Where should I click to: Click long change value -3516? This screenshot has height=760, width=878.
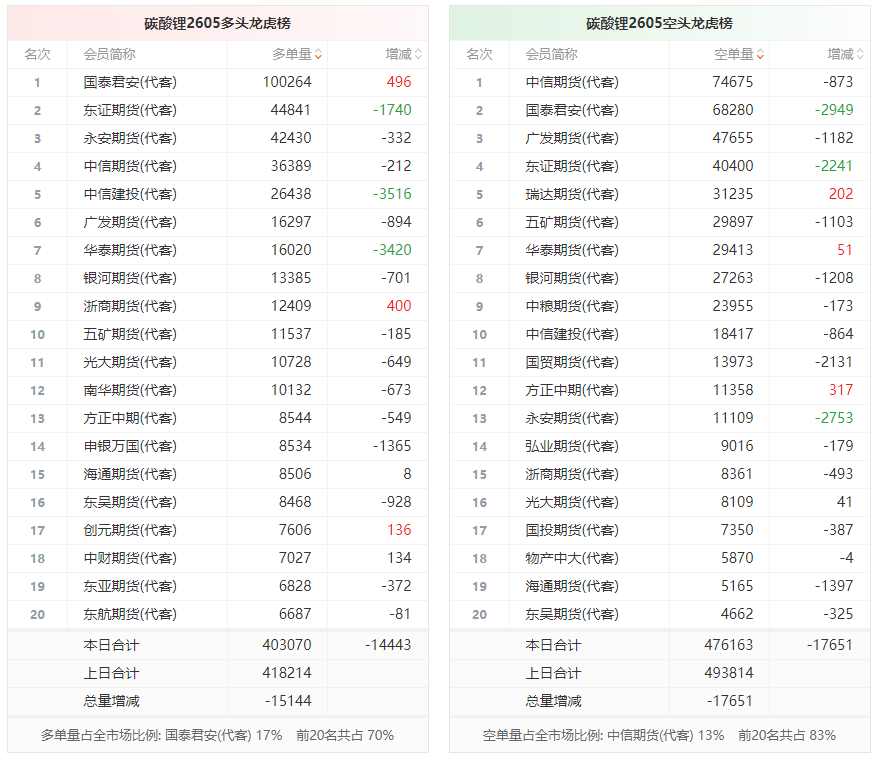click(x=392, y=194)
